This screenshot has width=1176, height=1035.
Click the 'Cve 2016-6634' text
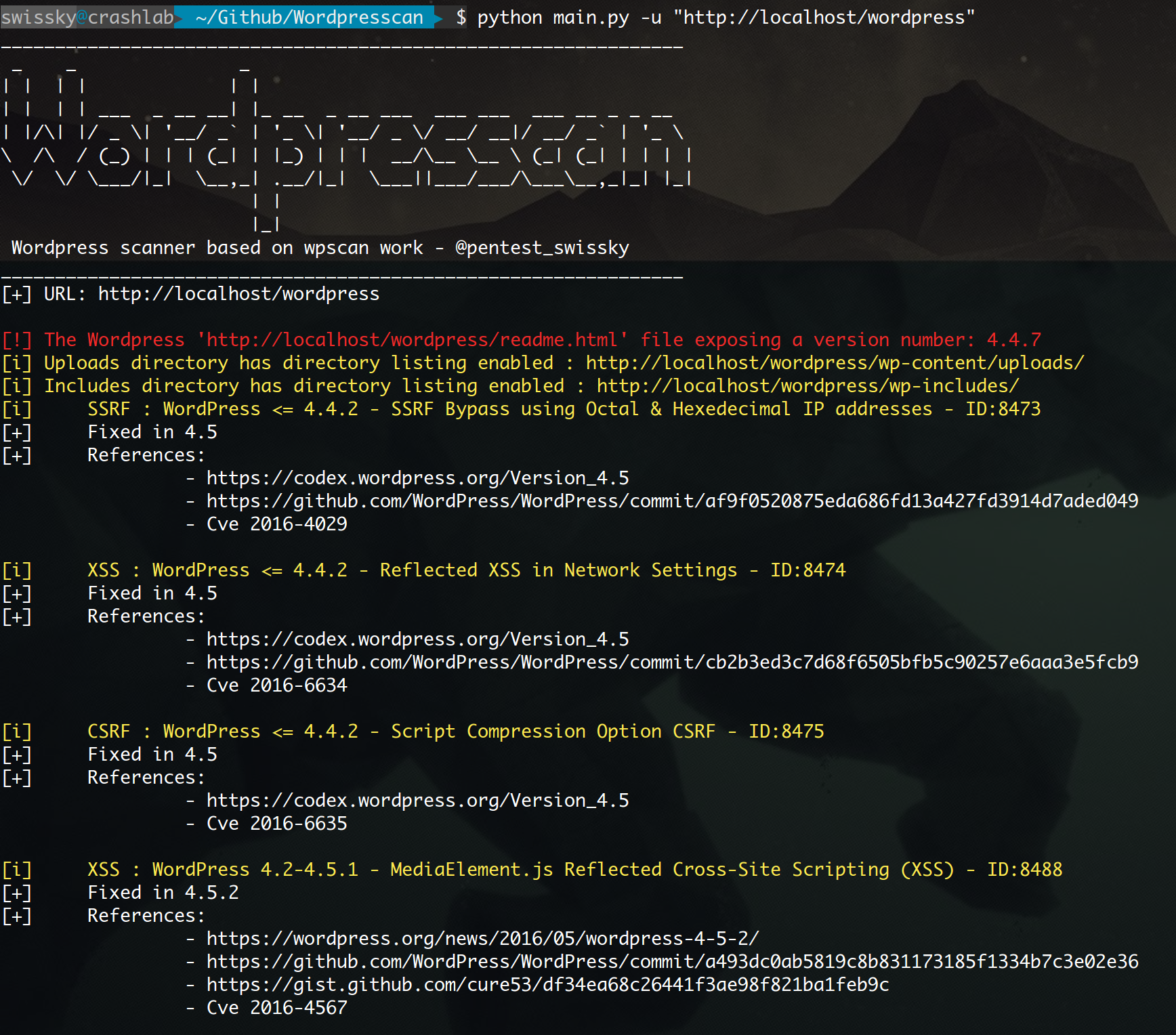tap(276, 685)
